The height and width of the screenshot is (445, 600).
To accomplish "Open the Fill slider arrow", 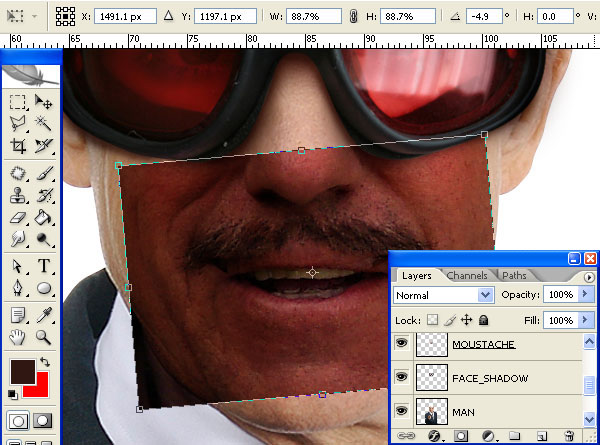I will tap(585, 319).
